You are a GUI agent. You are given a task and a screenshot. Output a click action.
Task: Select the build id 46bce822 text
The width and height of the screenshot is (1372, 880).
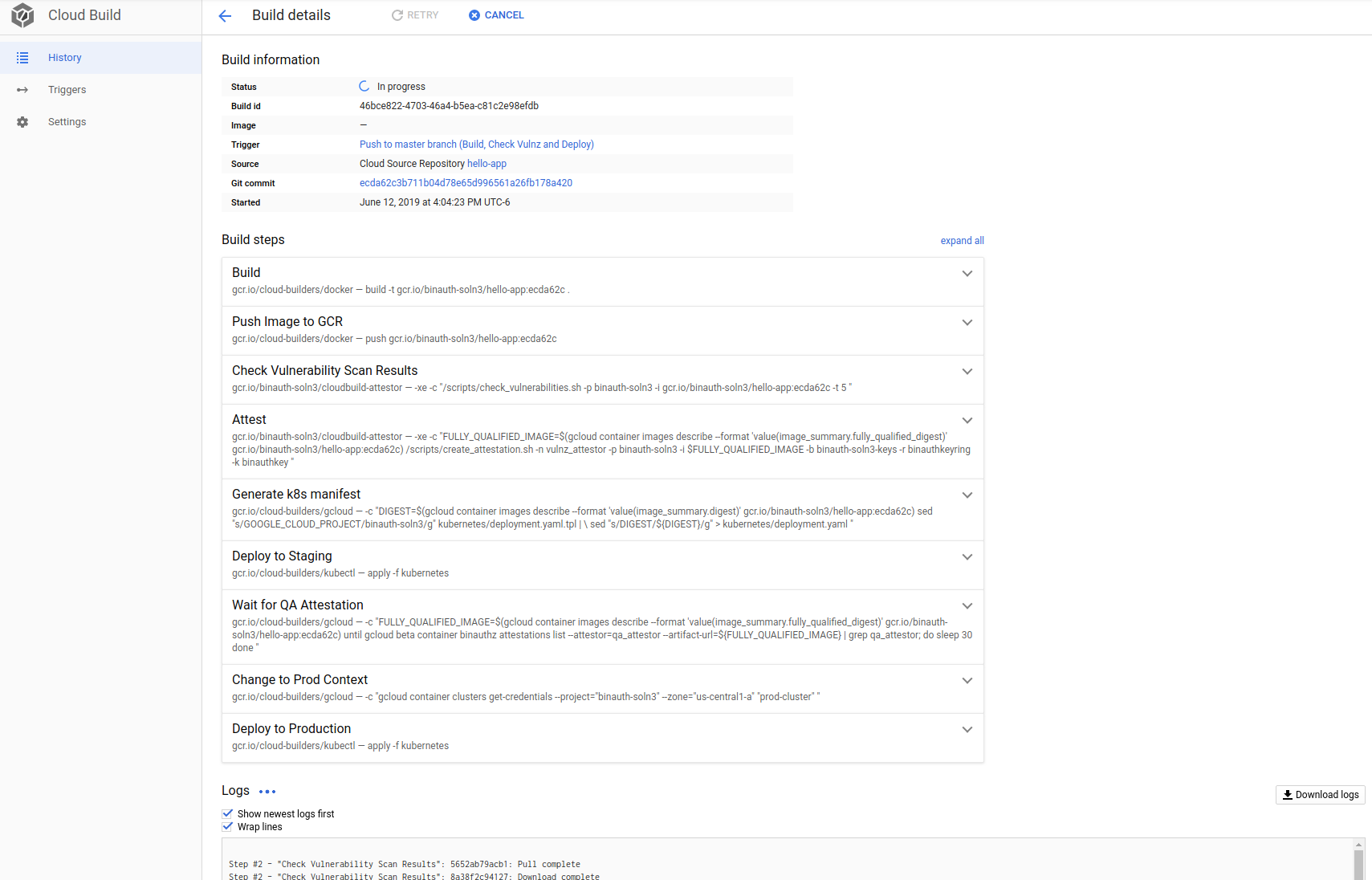[x=449, y=106]
